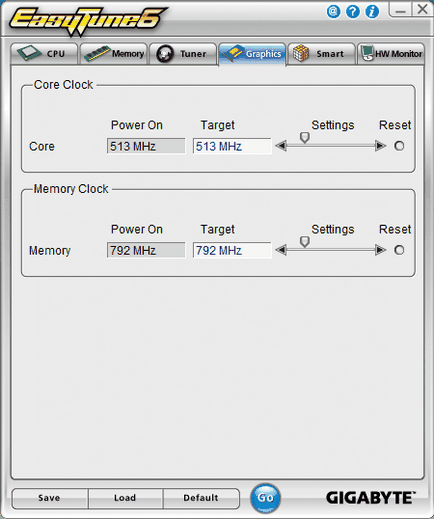The image size is (434, 519).
Task: Switch to the HW Monitor tab
Action: (x=391, y=54)
